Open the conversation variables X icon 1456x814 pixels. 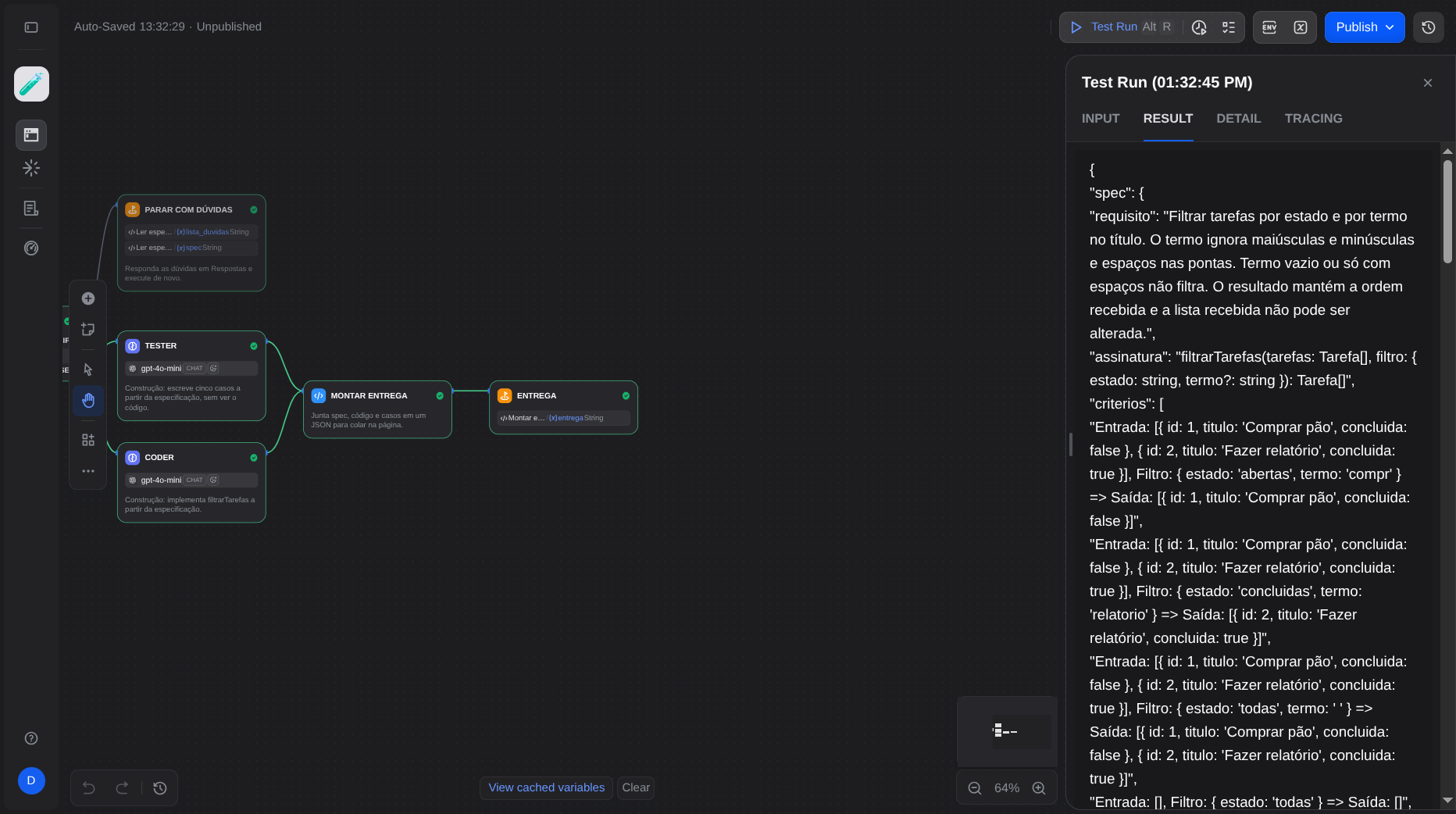coord(1301,27)
